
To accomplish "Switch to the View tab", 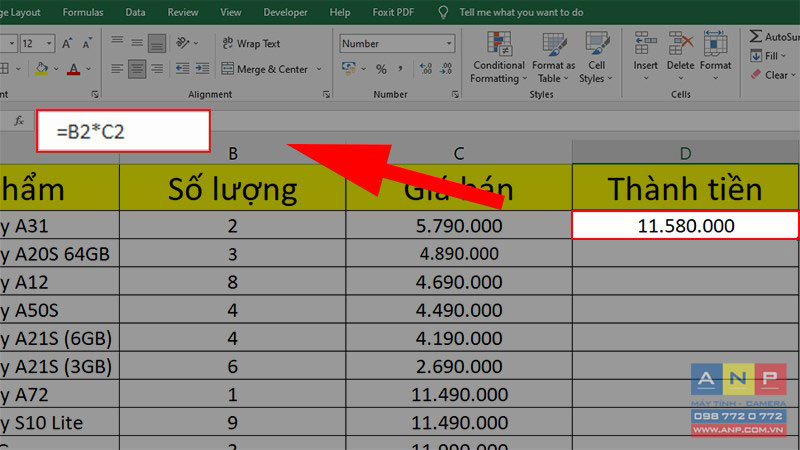I will coord(231,12).
